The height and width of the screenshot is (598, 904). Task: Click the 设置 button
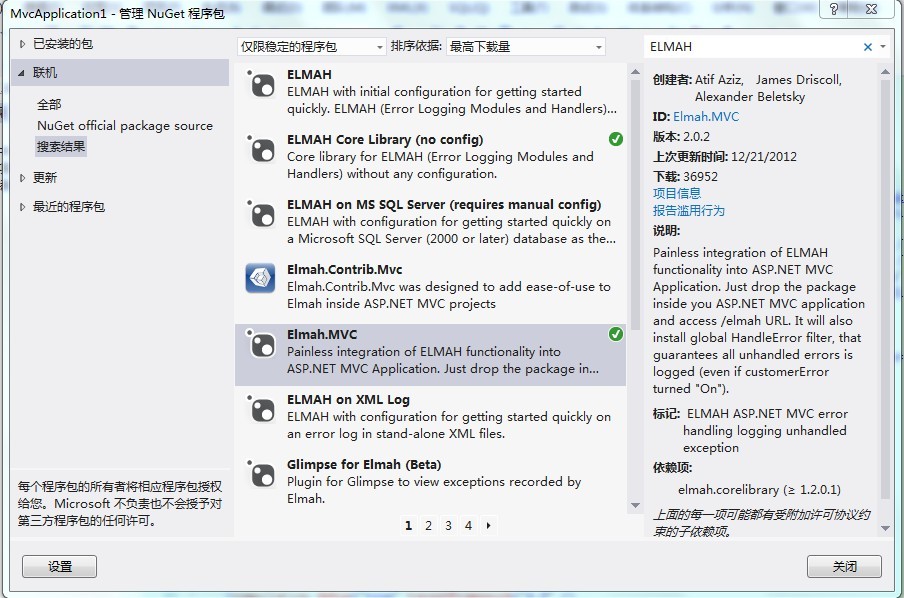[x=59, y=566]
